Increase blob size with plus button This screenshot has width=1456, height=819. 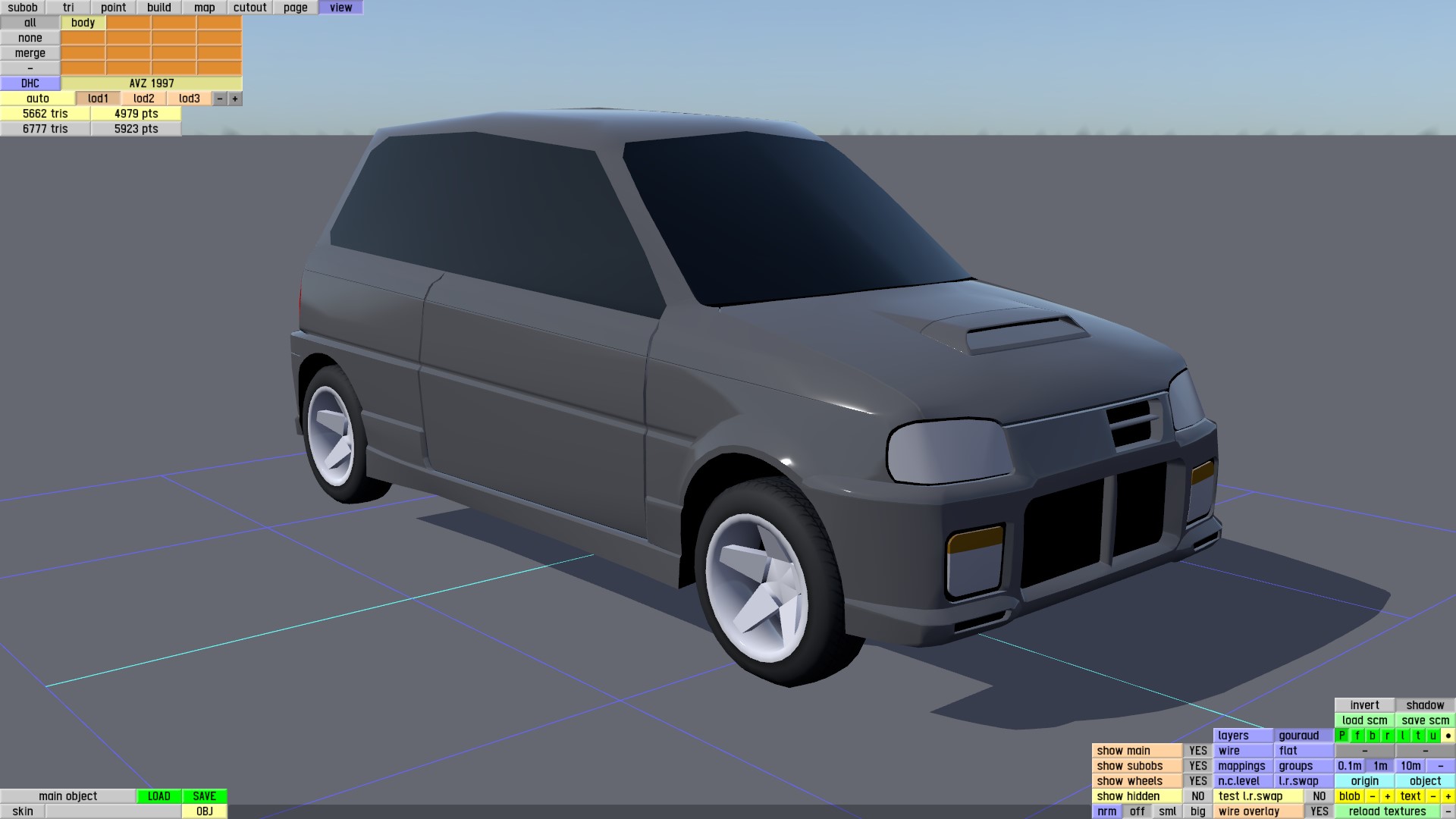click(1387, 796)
